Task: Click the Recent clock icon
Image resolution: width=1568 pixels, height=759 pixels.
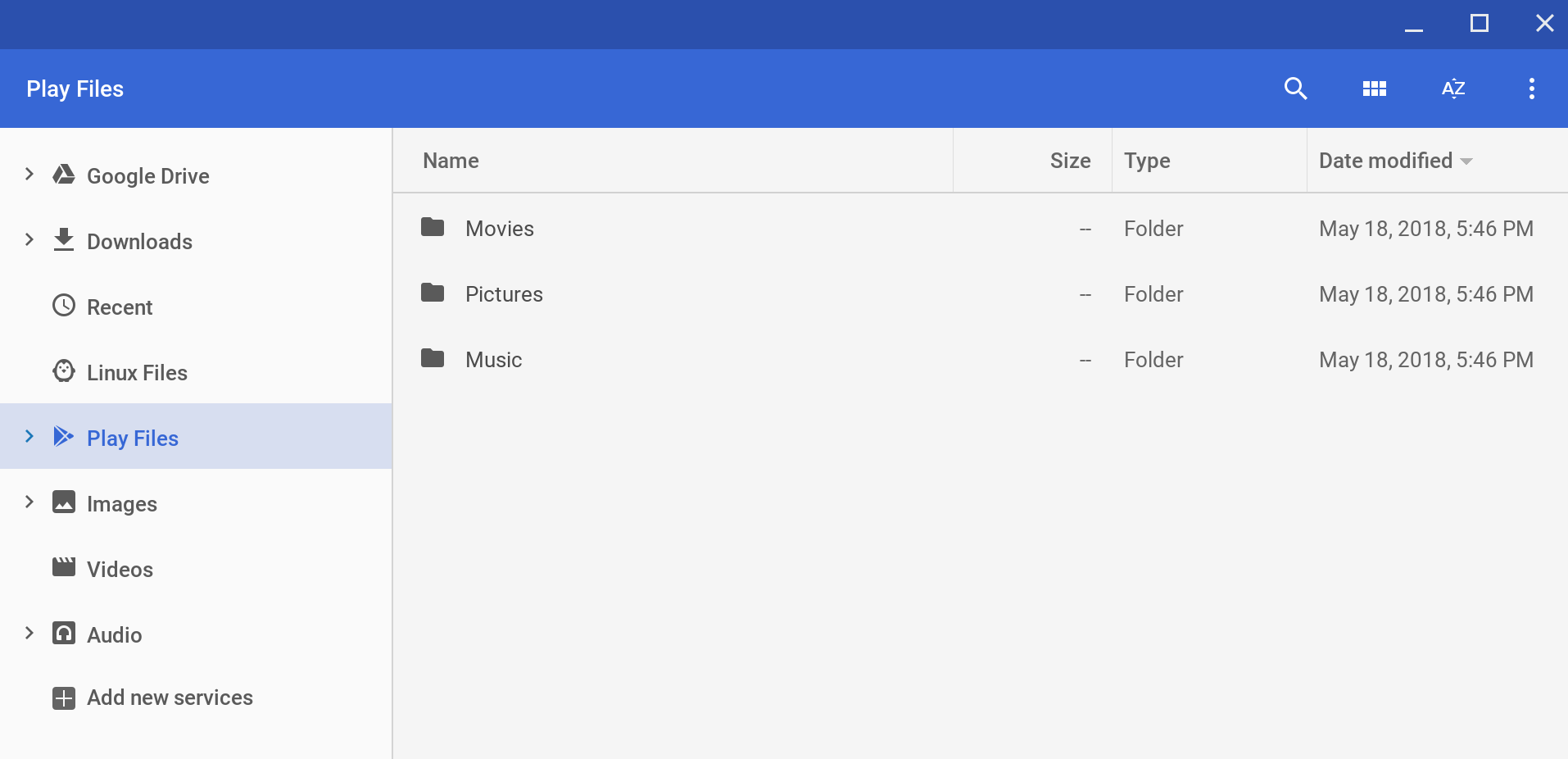Action: 64,306
